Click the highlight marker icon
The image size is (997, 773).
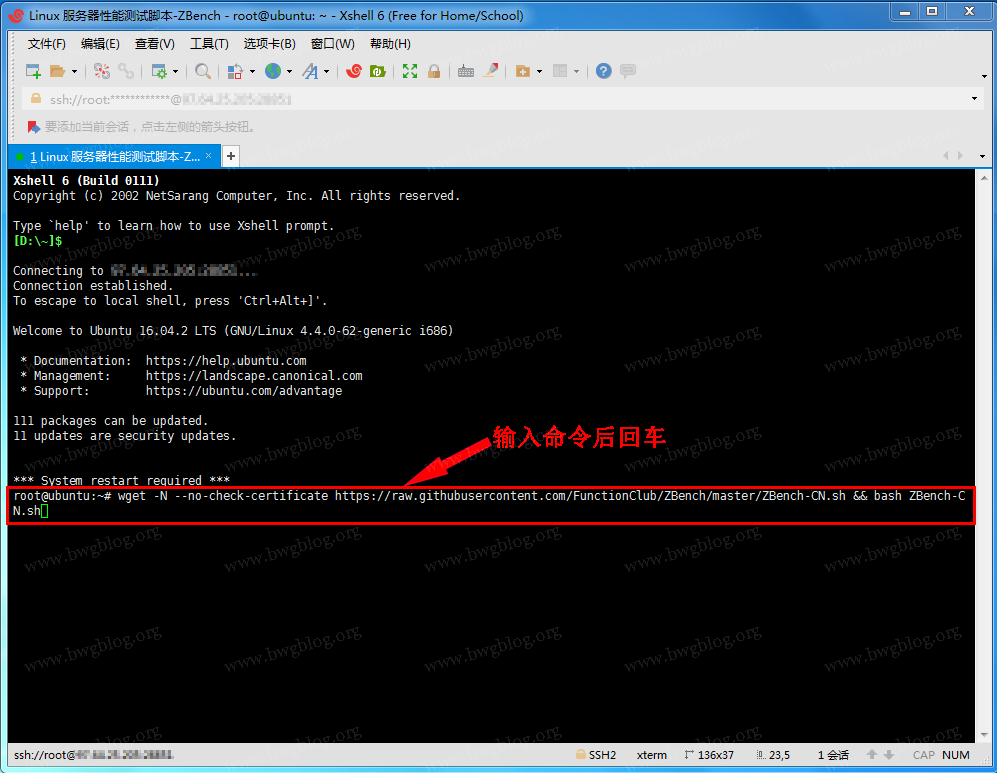490,71
